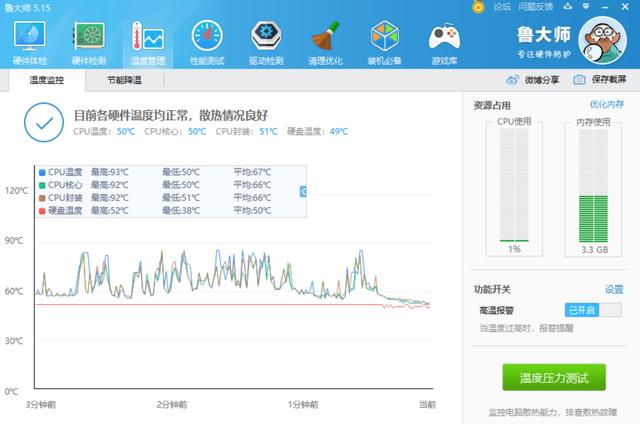The height and width of the screenshot is (424, 640).
Task: Click the 鲁大师 5.15 title text
Action: click(28, 7)
